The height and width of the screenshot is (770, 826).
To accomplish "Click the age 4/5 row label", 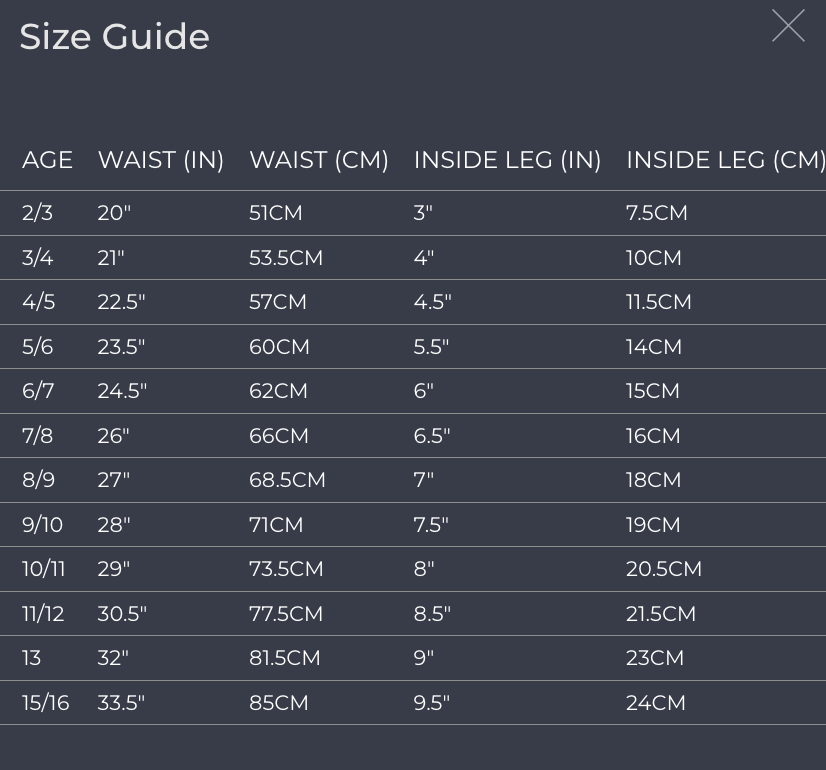I will (38, 302).
